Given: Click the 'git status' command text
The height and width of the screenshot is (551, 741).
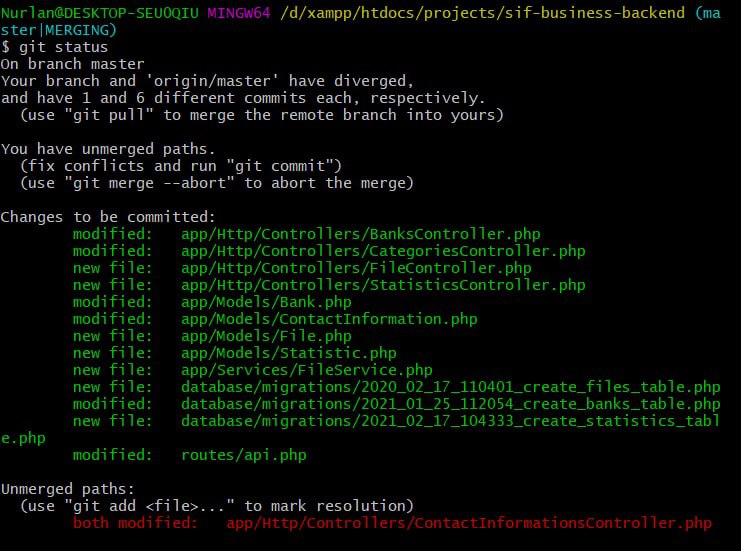Looking at the screenshot, I should [63, 47].
